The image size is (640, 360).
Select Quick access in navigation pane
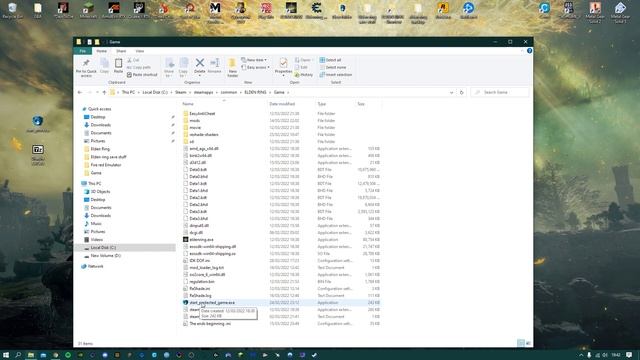pyautogui.click(x=99, y=109)
